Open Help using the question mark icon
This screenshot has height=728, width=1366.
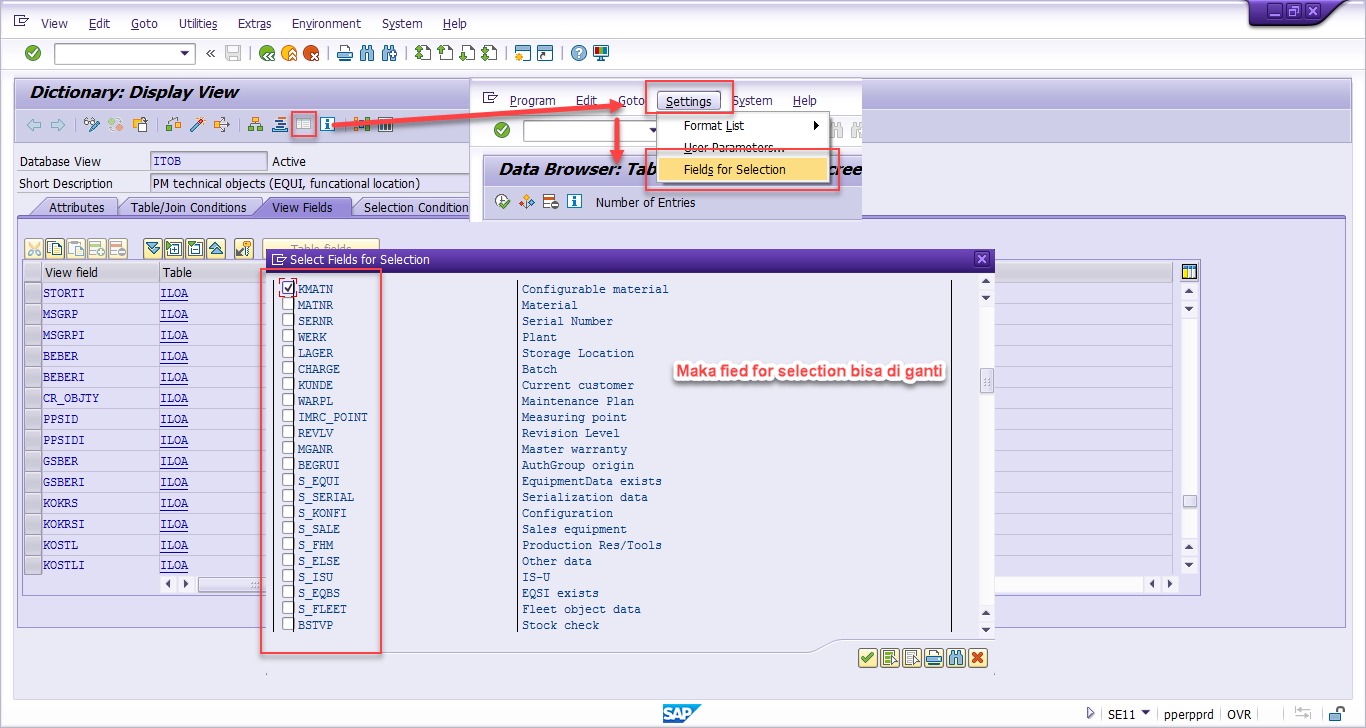[x=579, y=53]
